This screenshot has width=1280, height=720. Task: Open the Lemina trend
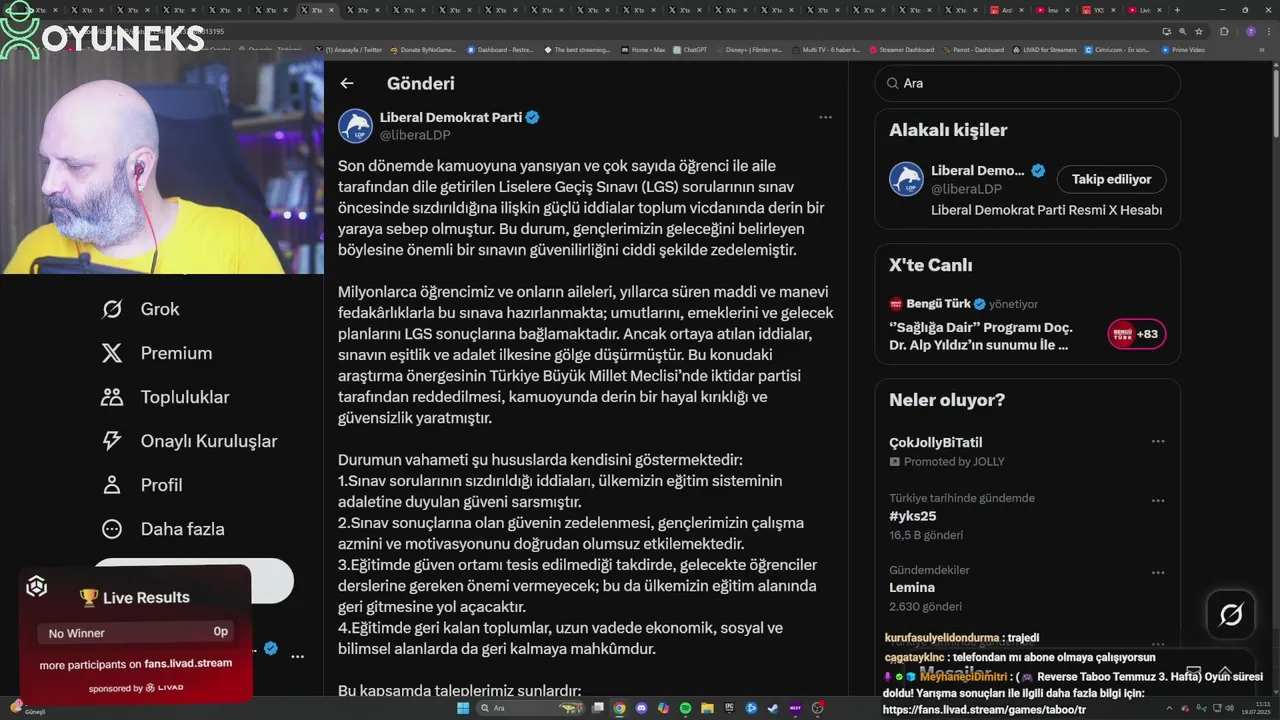coord(912,588)
